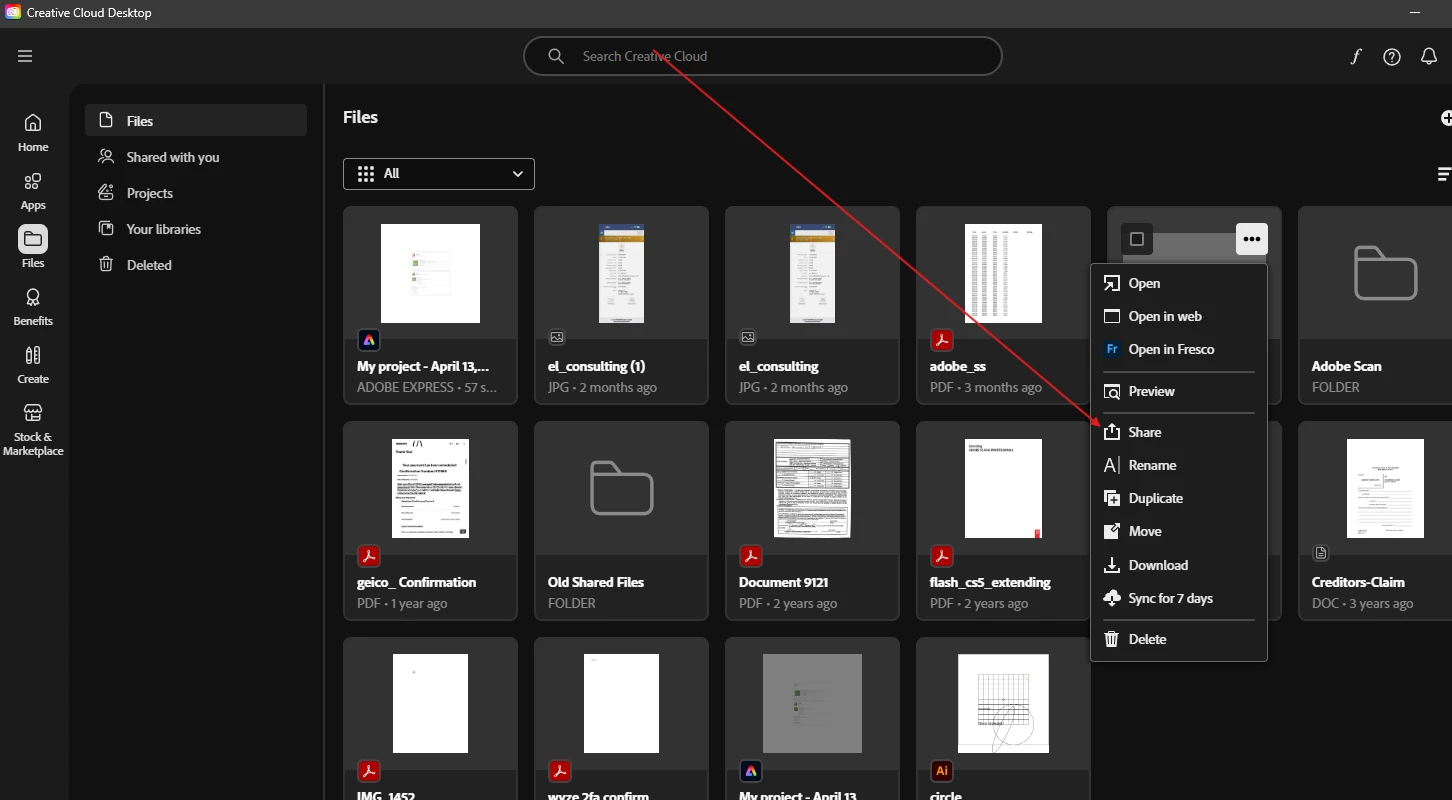Click the three-dot more options button
1452x800 pixels.
tap(1252, 239)
